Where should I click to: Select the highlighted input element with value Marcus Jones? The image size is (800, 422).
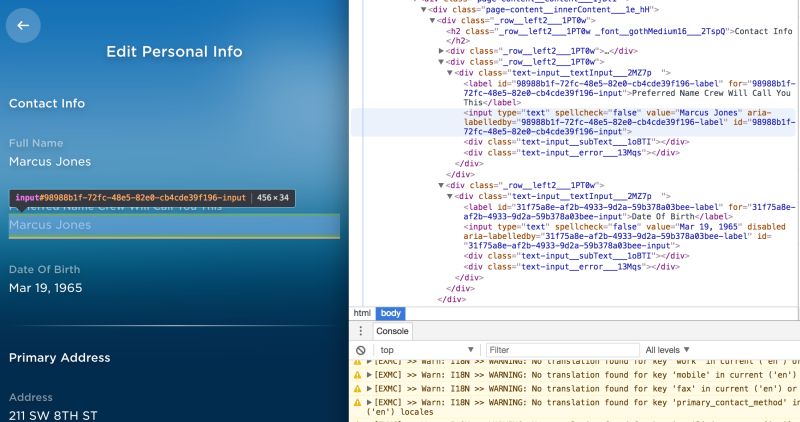coord(629,122)
